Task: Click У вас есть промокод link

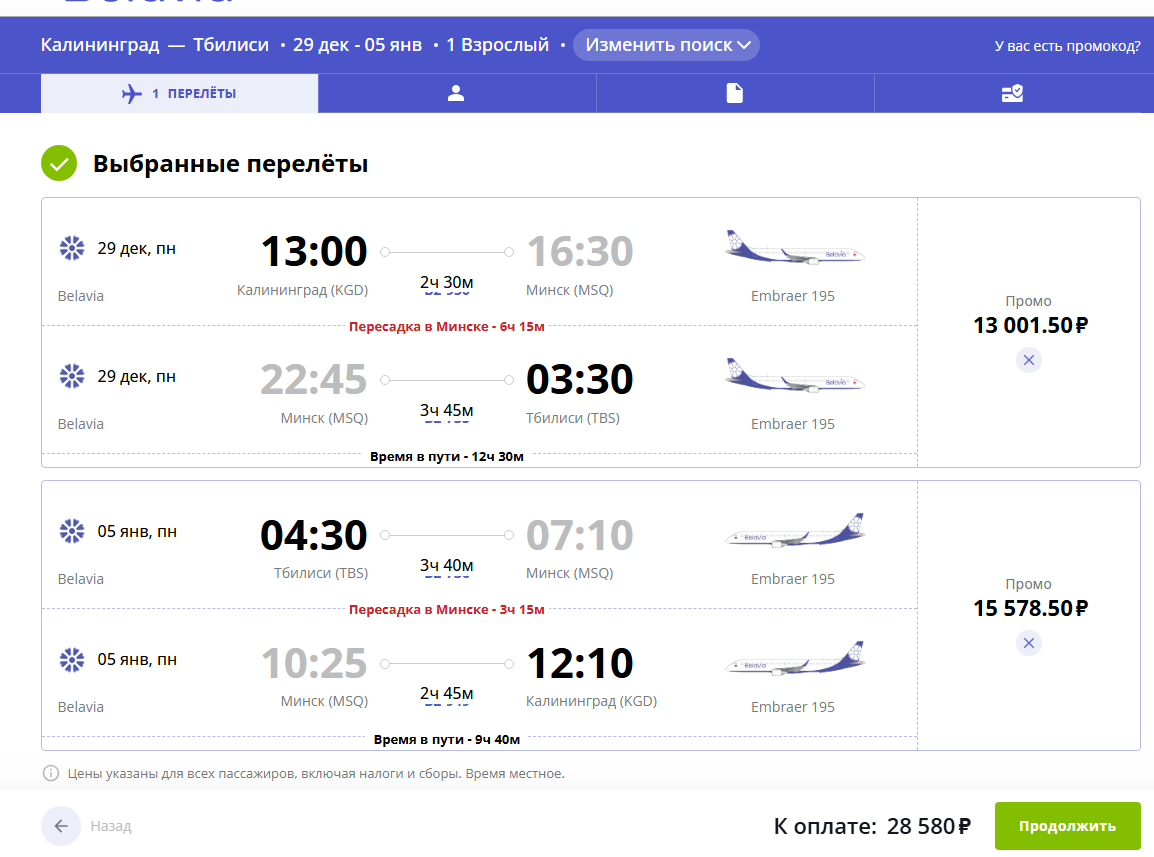Action: 1067,46
